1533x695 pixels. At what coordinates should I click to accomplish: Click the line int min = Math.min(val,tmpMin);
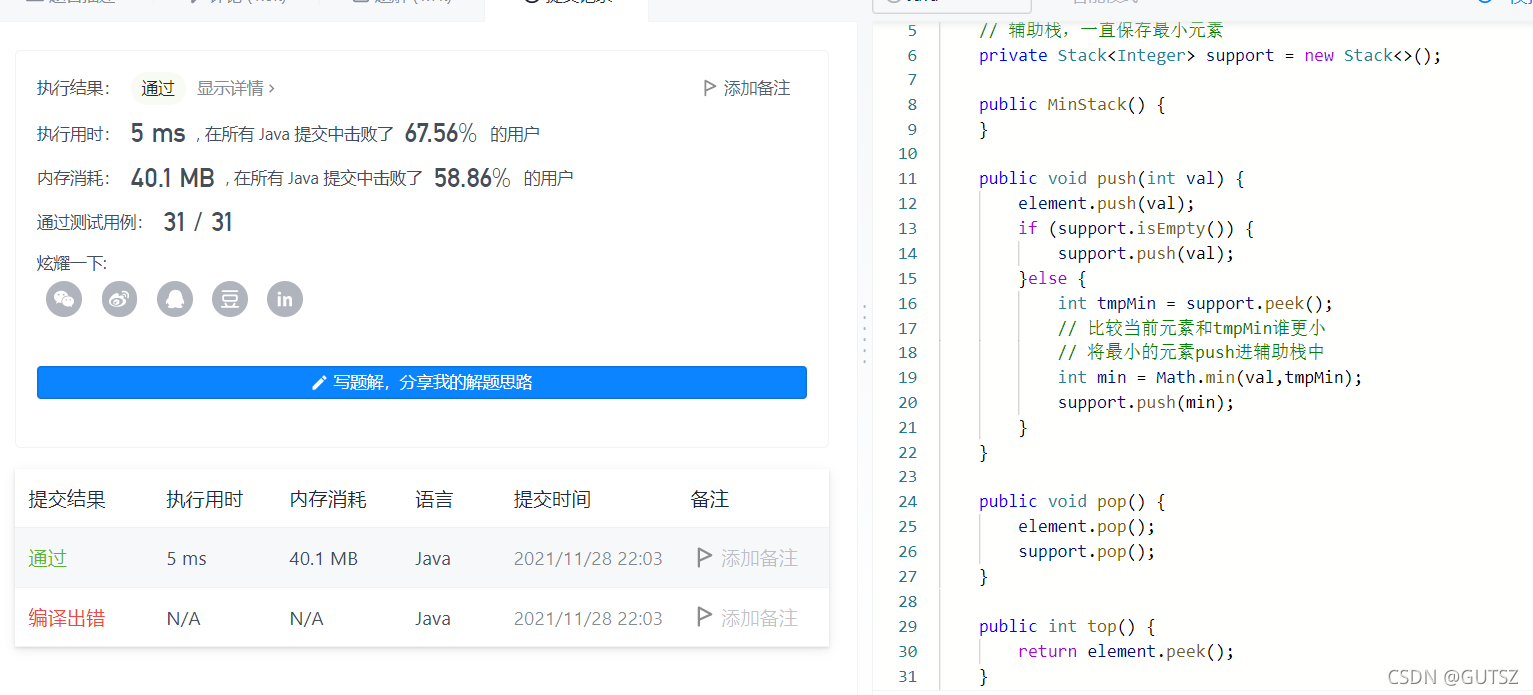point(1210,378)
